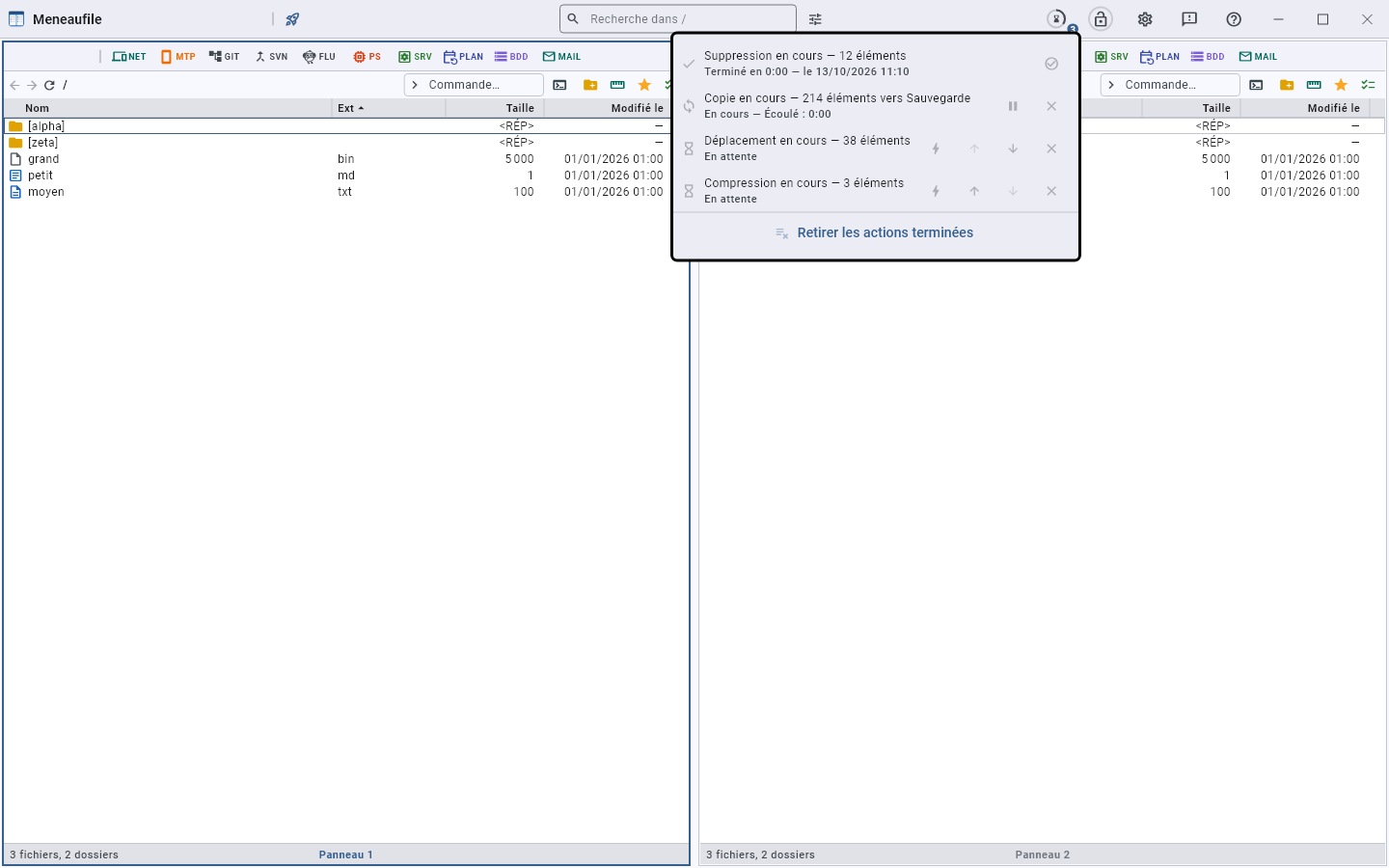Toggle the operations queue icon with badge

1058,19
